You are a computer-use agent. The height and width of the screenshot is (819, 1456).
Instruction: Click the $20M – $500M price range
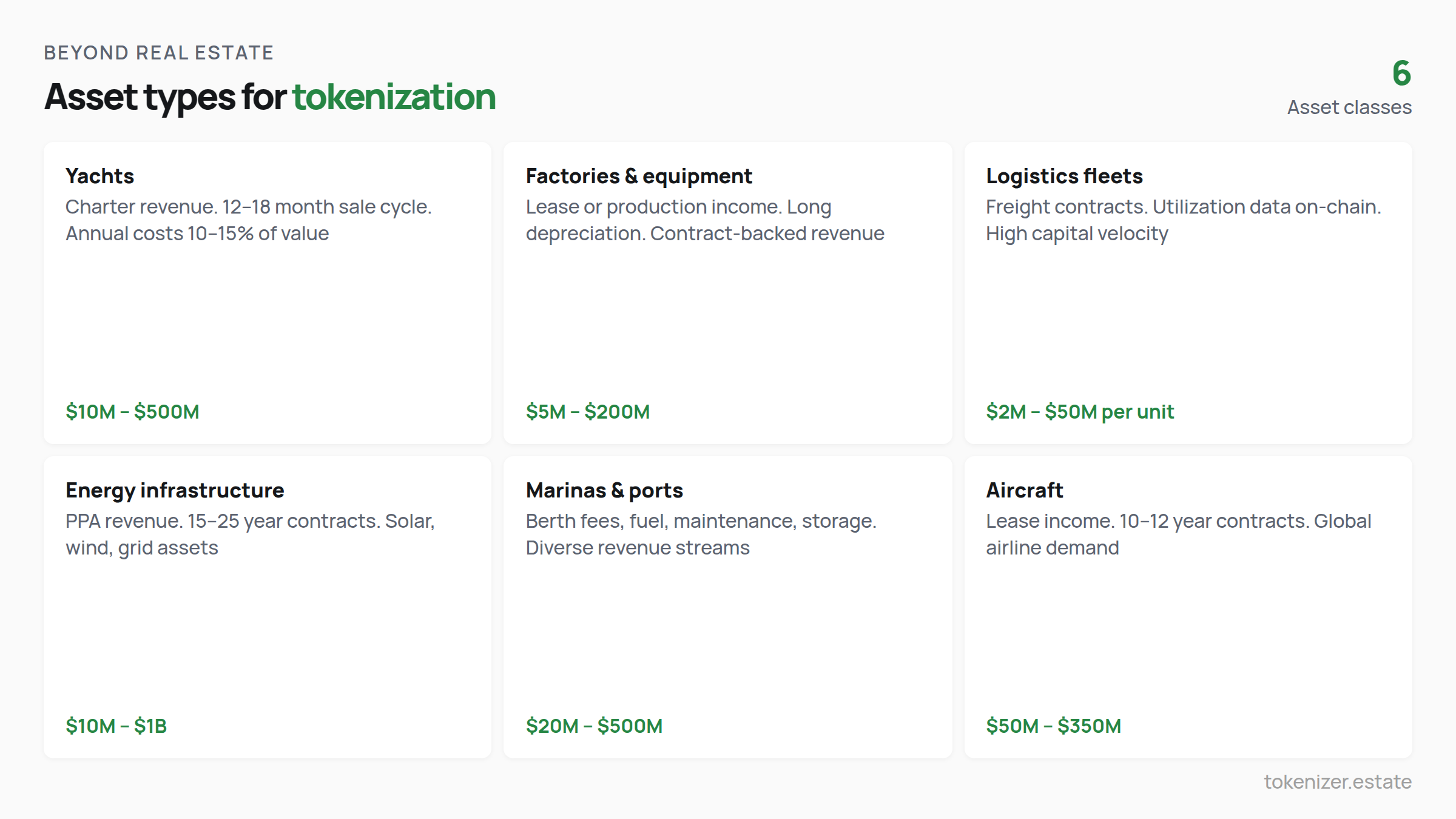tap(594, 726)
